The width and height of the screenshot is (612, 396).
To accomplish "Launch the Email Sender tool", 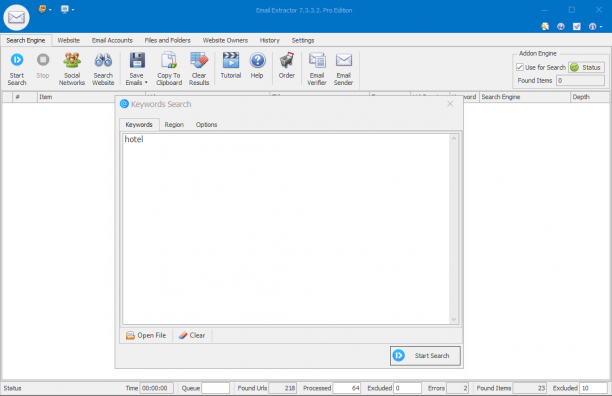I will 343,68.
